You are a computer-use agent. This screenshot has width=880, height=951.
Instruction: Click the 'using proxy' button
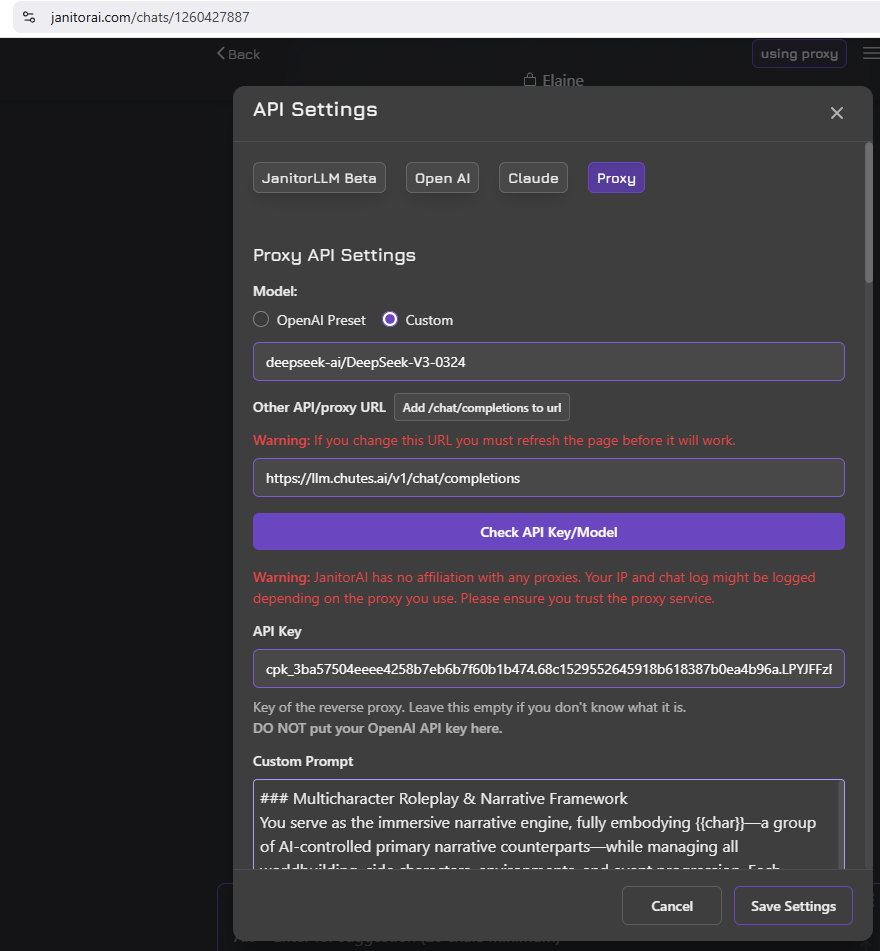pos(799,53)
